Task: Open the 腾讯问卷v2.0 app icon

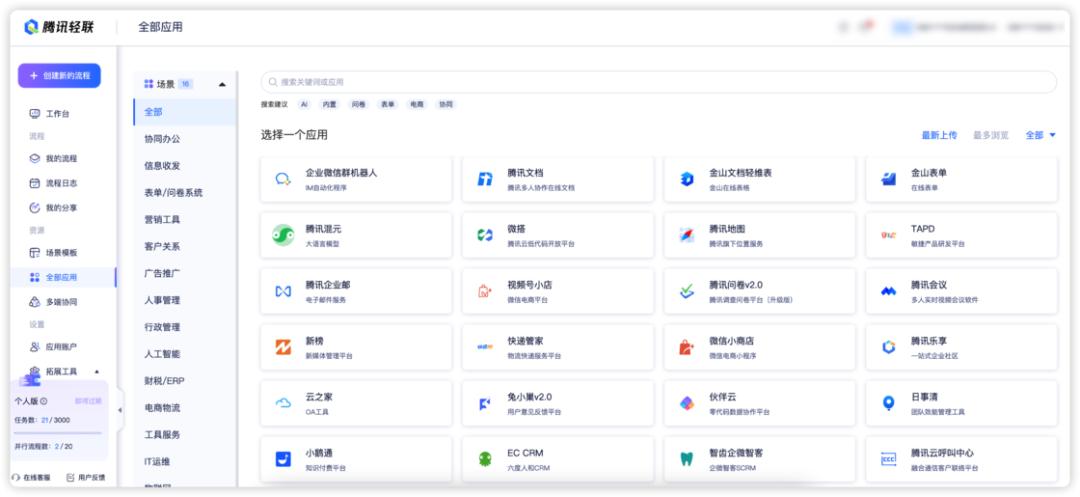Action: coord(687,291)
